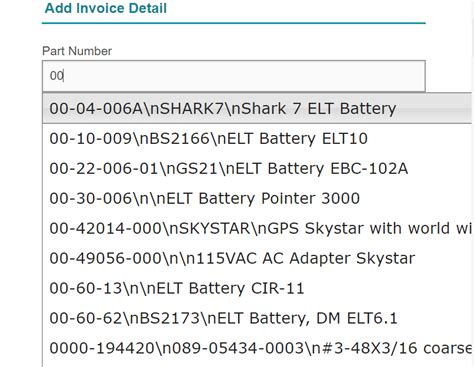Pick the suggestion with code GS21
Image resolution: width=474 pixels, height=367 pixels.
[x=258, y=168]
